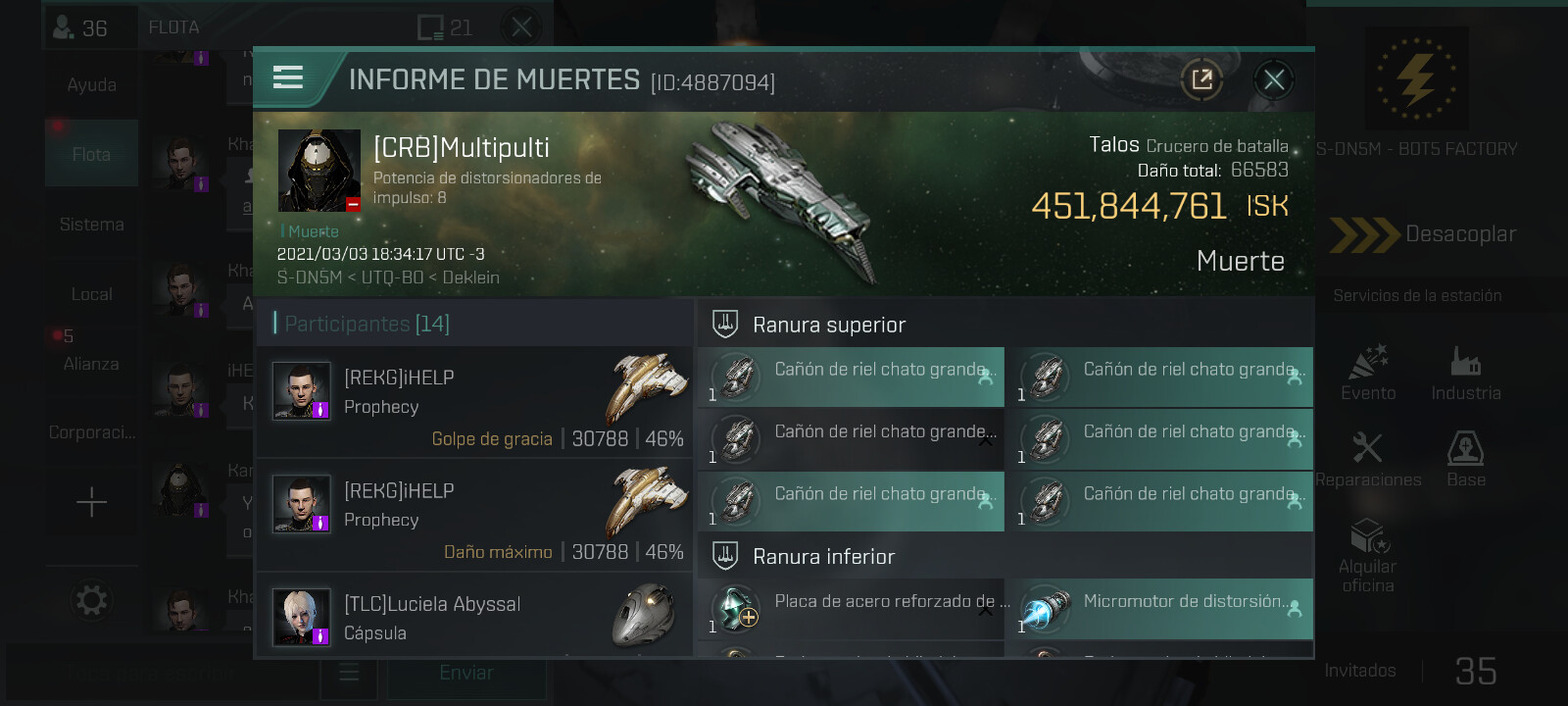Open the Industria station service
The height and width of the screenshot is (706, 1568).
[x=1466, y=374]
